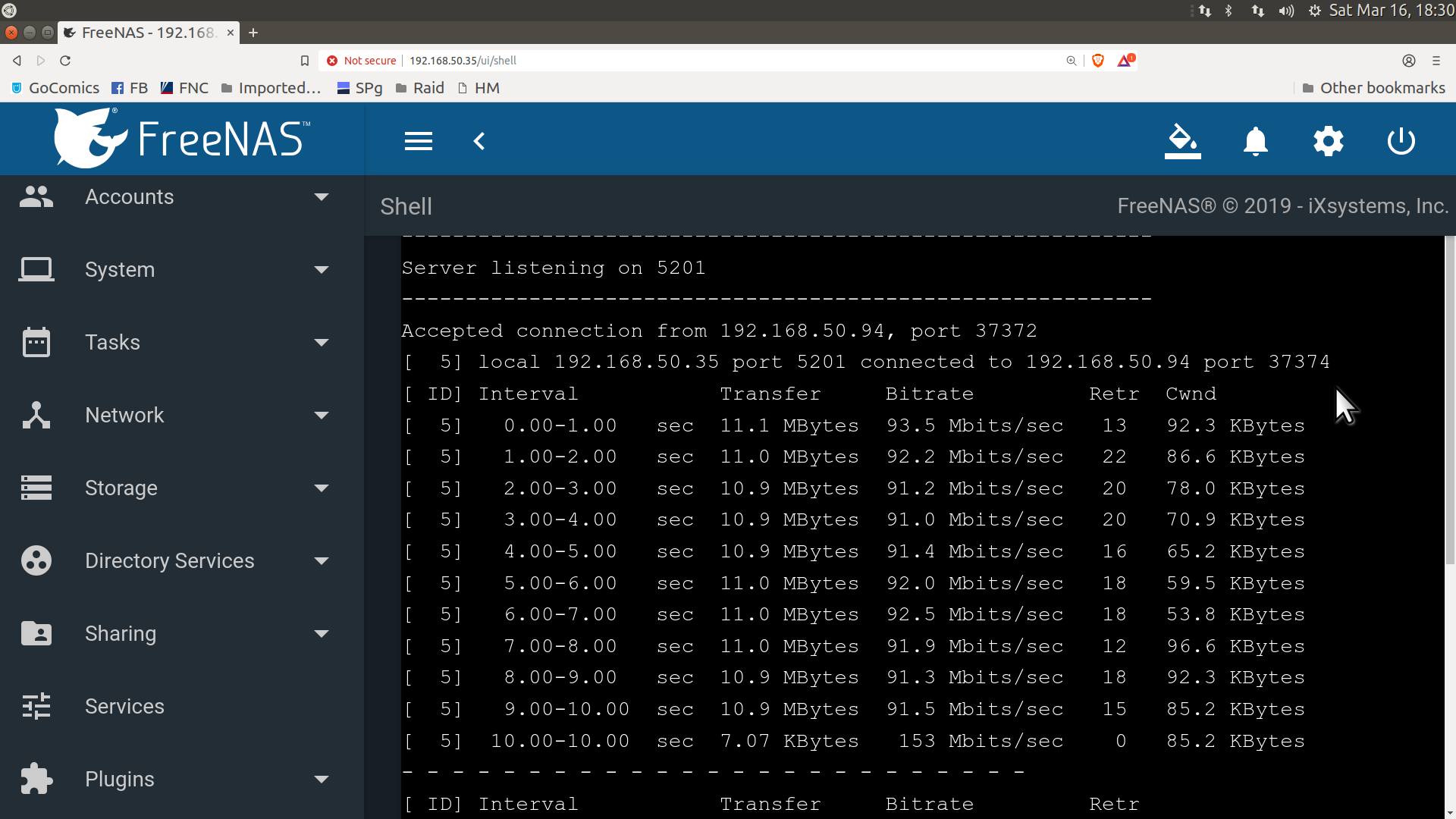Image resolution: width=1456 pixels, height=819 pixels.
Task: Reload the page
Action: pyautogui.click(x=65, y=61)
